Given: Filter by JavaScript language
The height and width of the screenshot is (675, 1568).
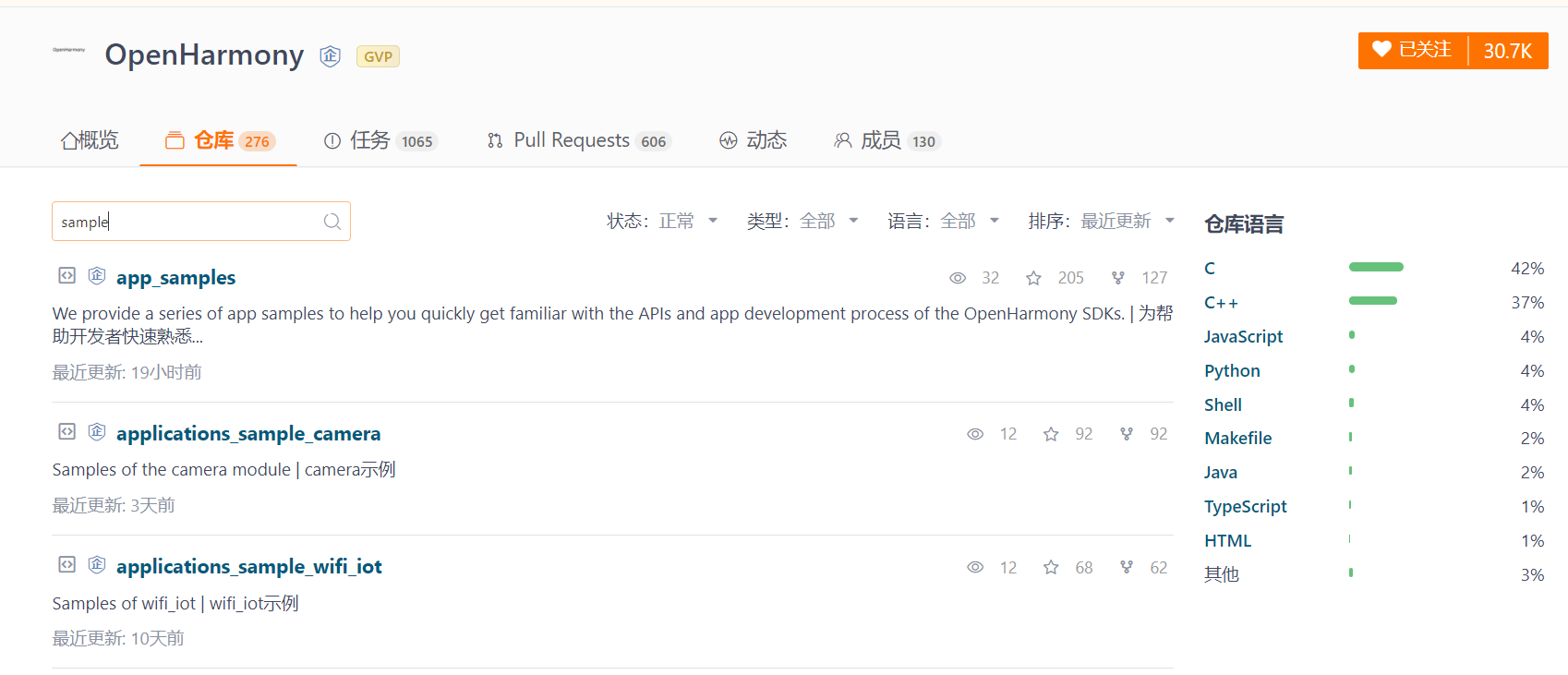Looking at the screenshot, I should 1243,337.
